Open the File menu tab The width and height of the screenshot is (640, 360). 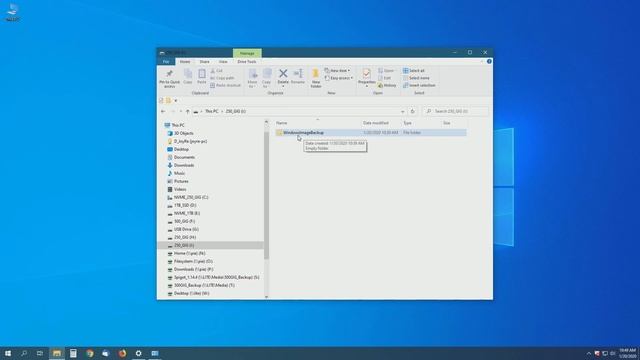pos(166,62)
